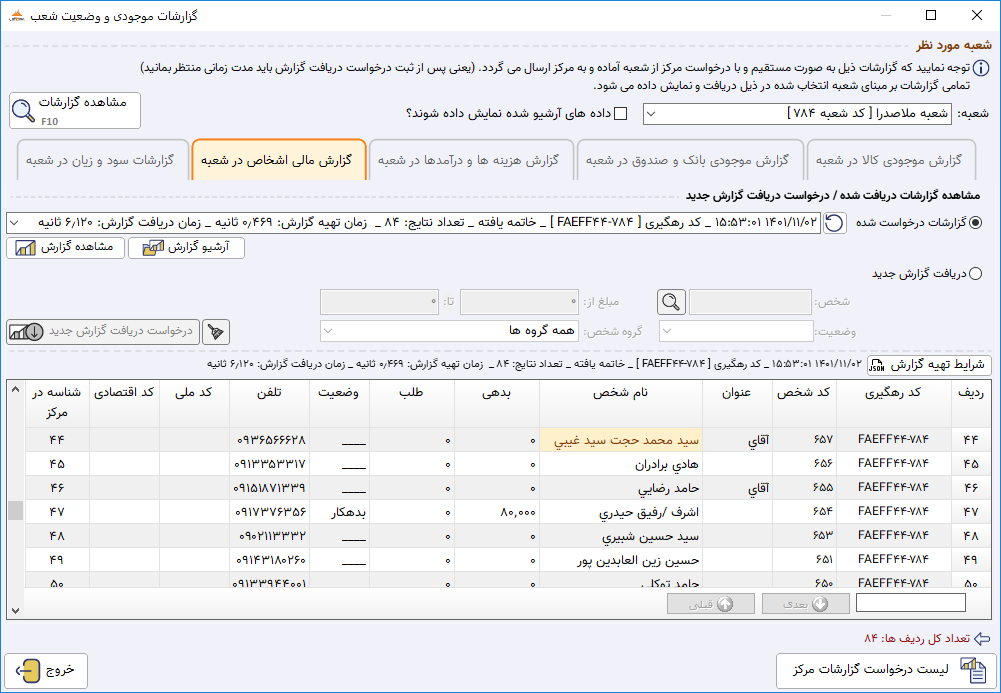Click the بعدی next page button
This screenshot has height=693, width=1001.
pos(806,604)
